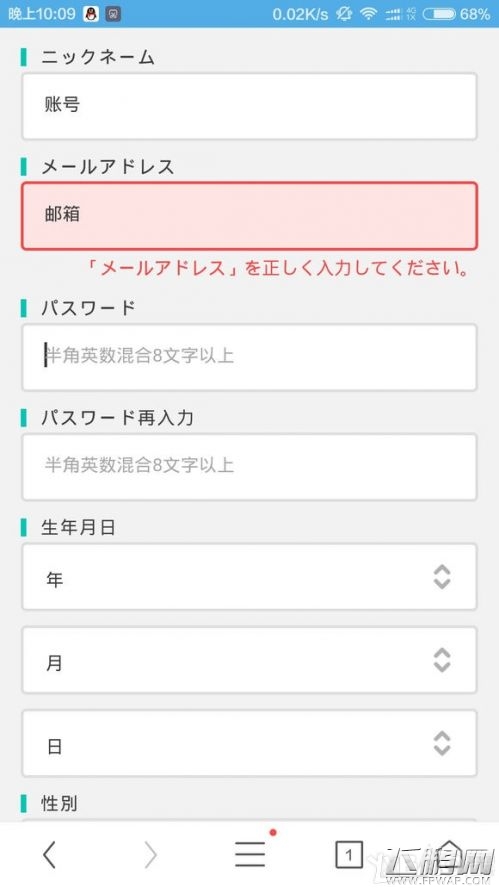Focus the highlighted メールアドレス email field

coord(249,216)
